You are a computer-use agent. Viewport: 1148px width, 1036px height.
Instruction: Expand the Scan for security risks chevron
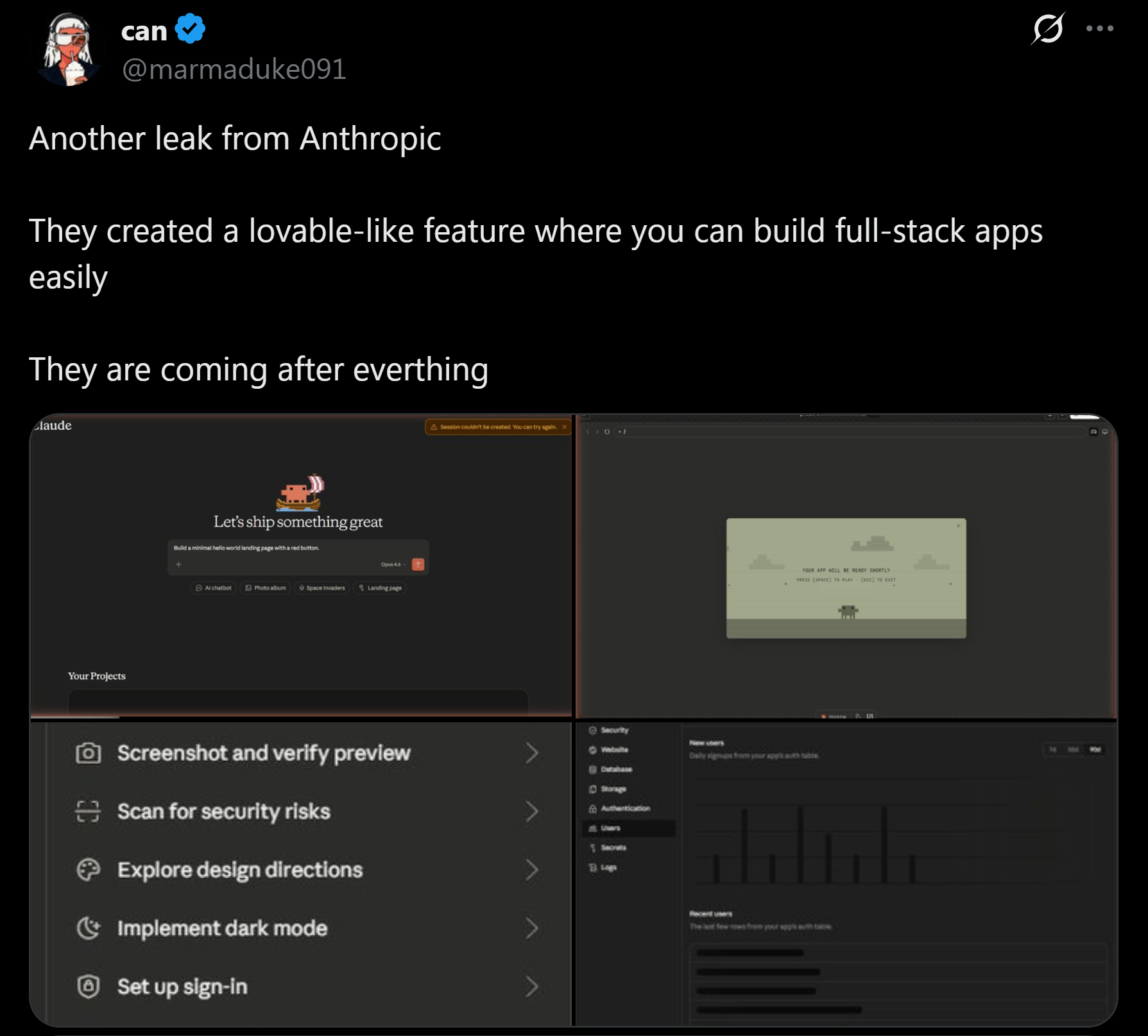point(531,811)
